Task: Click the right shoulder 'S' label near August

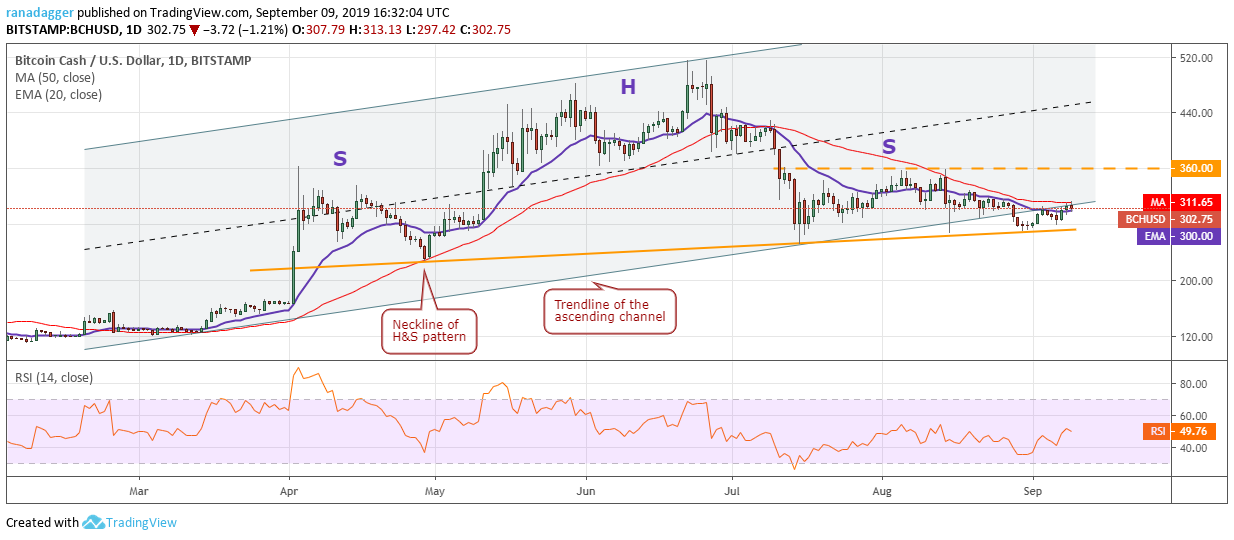Action: [888, 146]
